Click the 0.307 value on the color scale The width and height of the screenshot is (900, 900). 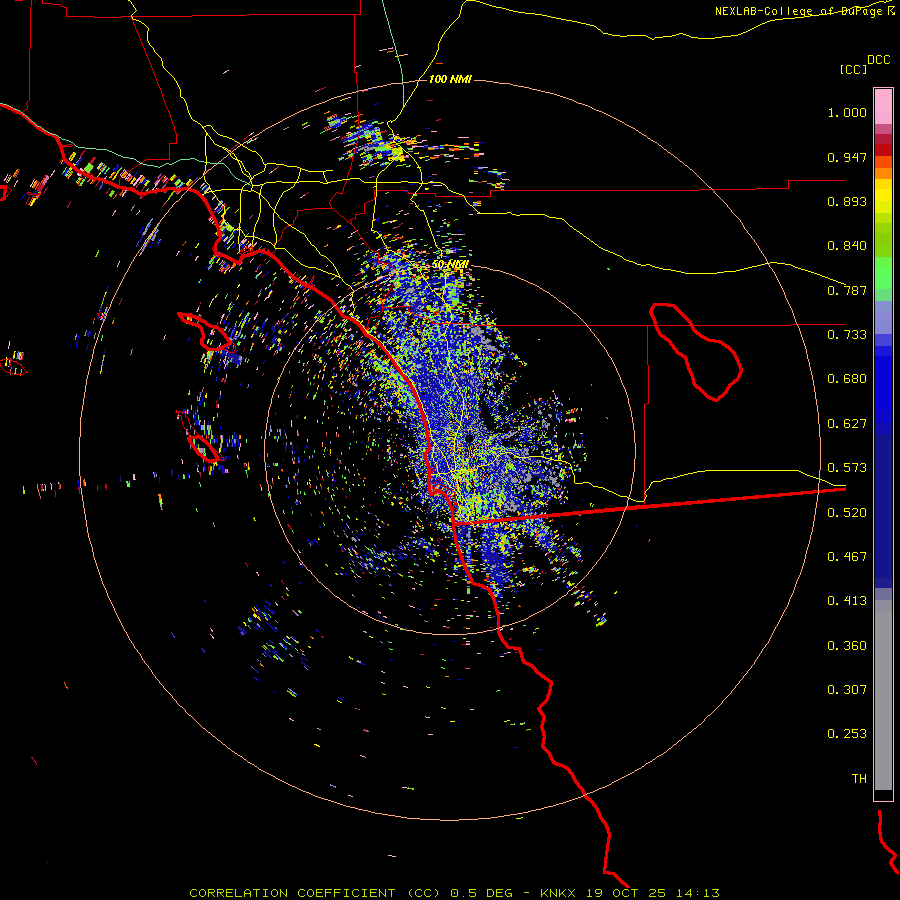point(847,690)
